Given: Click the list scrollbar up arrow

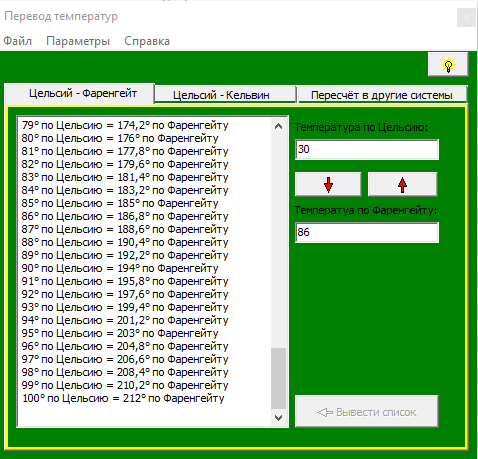Looking at the screenshot, I should tap(279, 126).
